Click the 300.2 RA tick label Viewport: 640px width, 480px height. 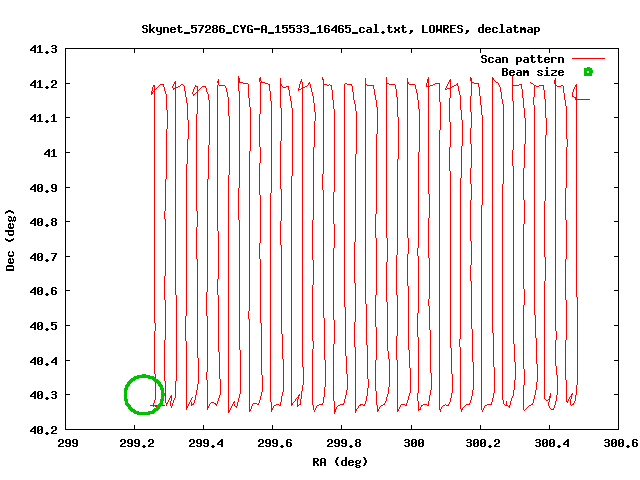(483, 443)
